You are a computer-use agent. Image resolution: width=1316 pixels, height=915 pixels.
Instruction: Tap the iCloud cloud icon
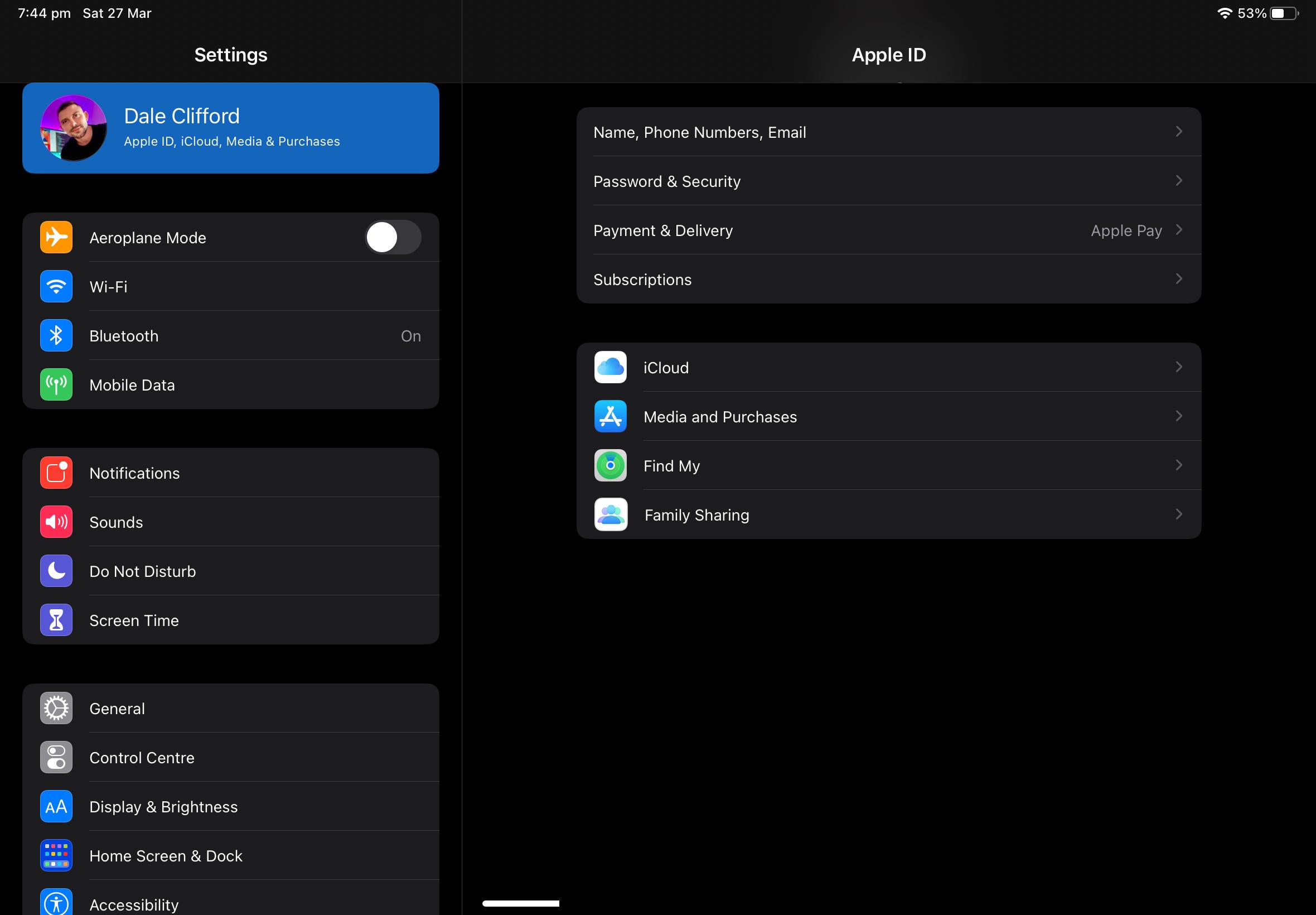(610, 368)
